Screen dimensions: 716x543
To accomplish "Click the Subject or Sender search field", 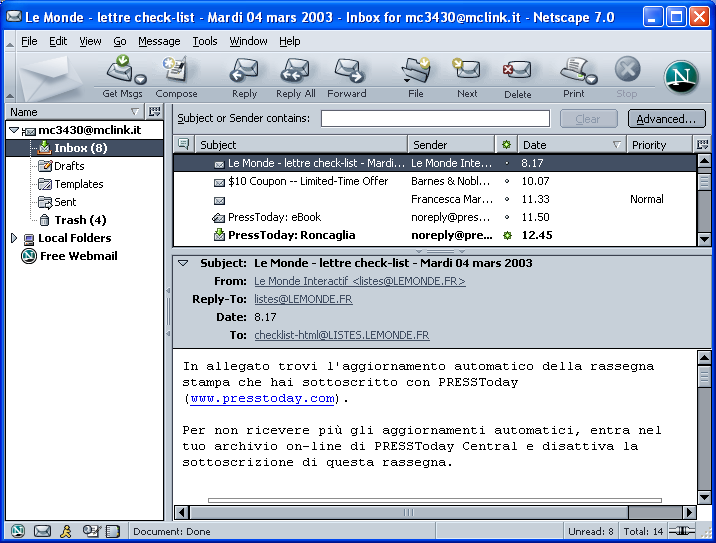I will 435,119.
